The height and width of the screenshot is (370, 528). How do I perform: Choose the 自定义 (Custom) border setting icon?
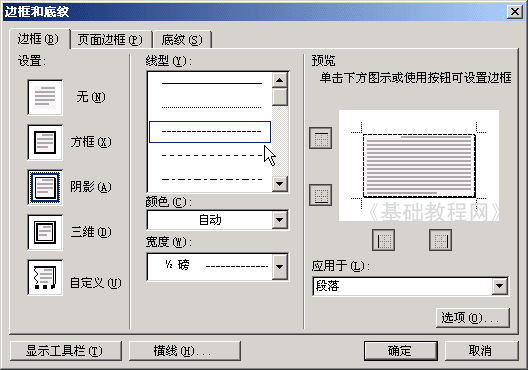(45, 277)
